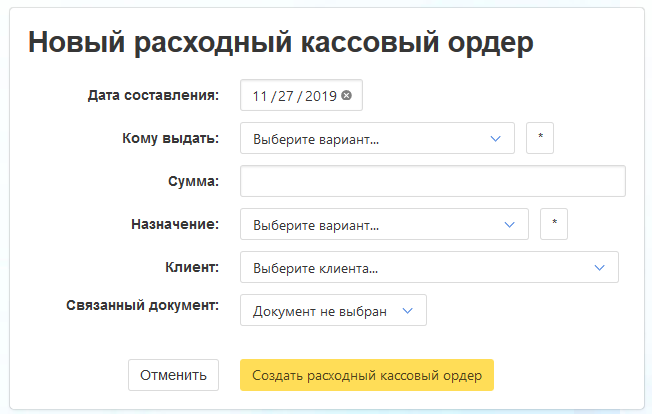The width and height of the screenshot is (652, 414).
Task: Click the asterisk button beside Кому выдать
Action: coord(540,138)
